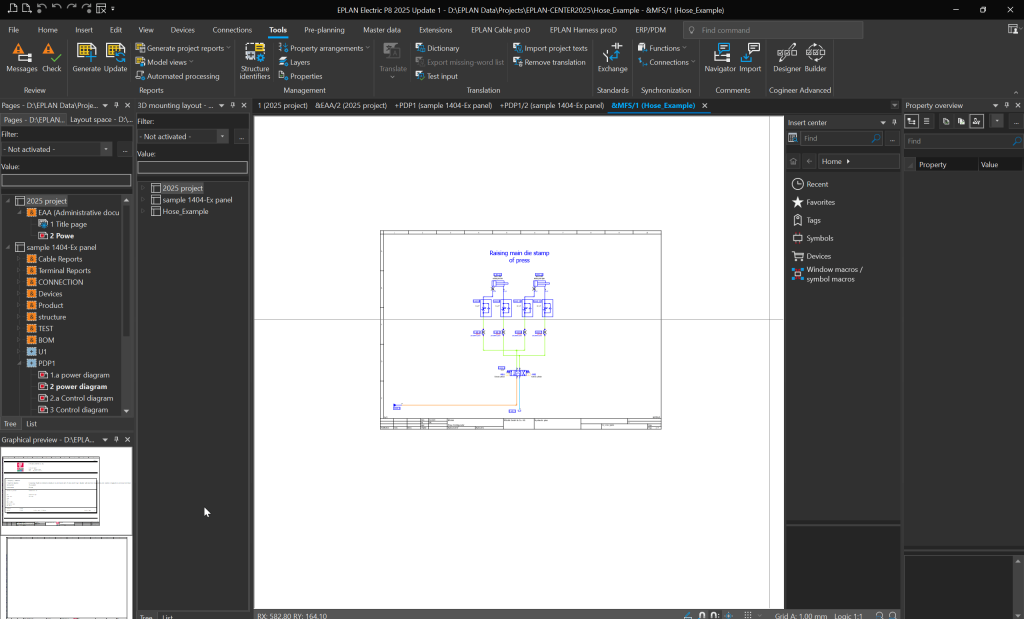Switch to Layout space tab
The height and width of the screenshot is (619, 1024).
click(x=101, y=119)
